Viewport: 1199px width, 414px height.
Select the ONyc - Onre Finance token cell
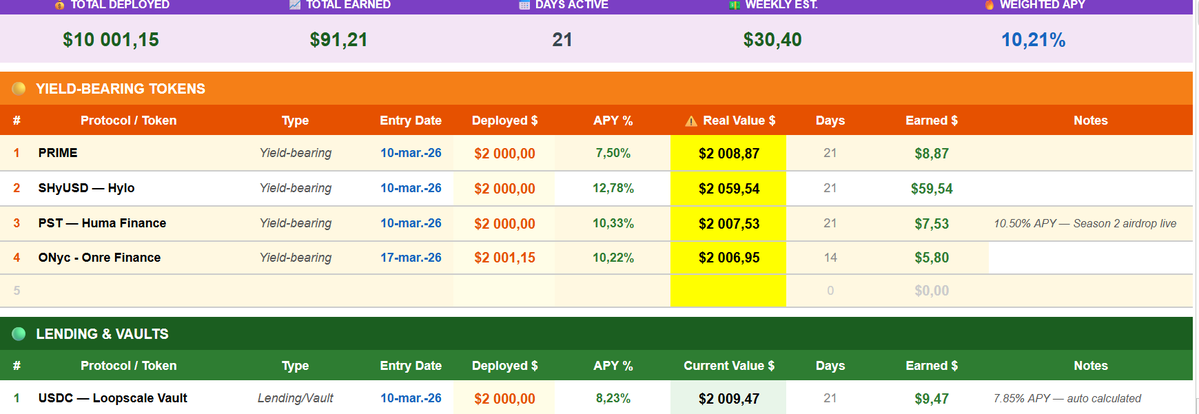click(99, 258)
